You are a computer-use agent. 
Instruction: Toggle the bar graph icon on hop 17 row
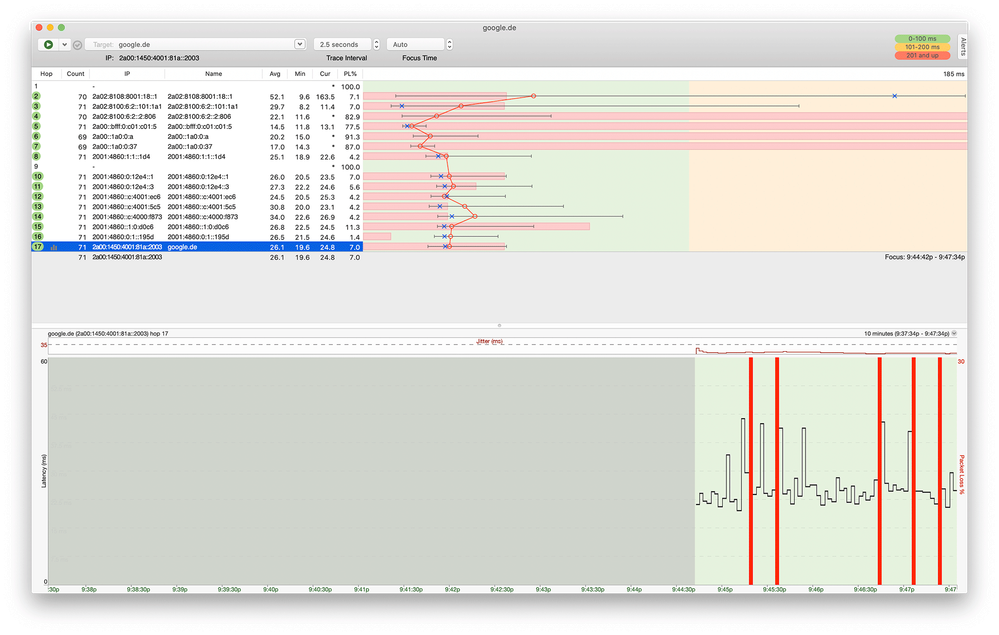point(53,246)
